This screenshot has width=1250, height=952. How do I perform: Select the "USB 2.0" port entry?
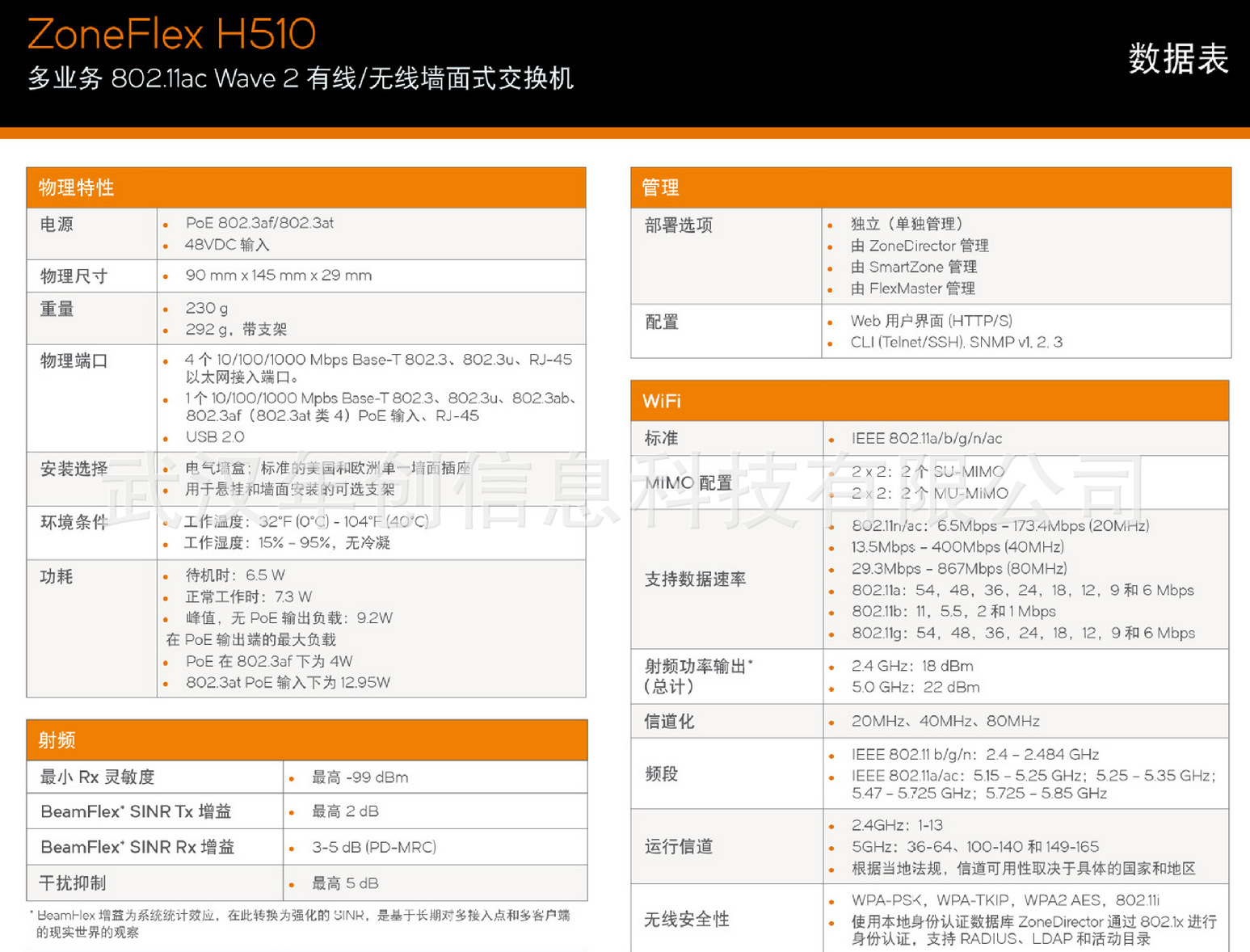pos(215,437)
